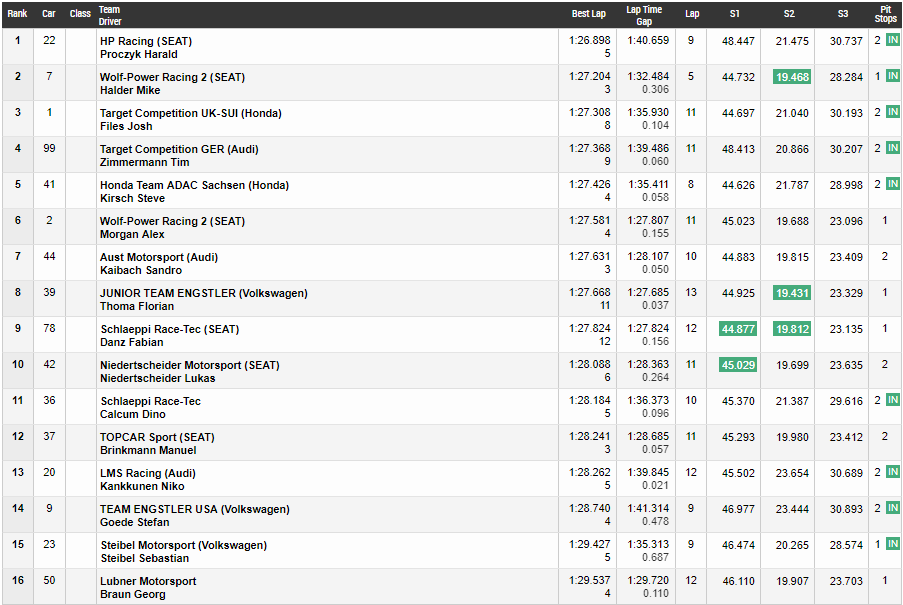This screenshot has height=605, width=903.
Task: Click the IN badge in Goede Stefan's row
Action: tap(893, 508)
